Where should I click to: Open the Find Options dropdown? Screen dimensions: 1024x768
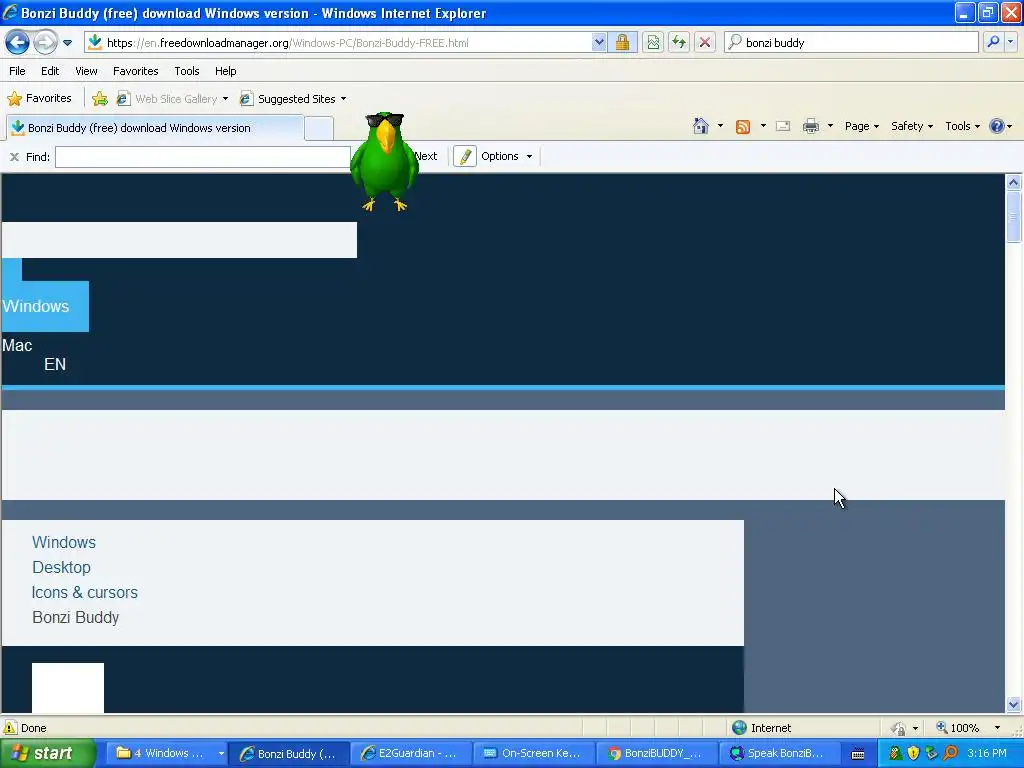[507, 157]
